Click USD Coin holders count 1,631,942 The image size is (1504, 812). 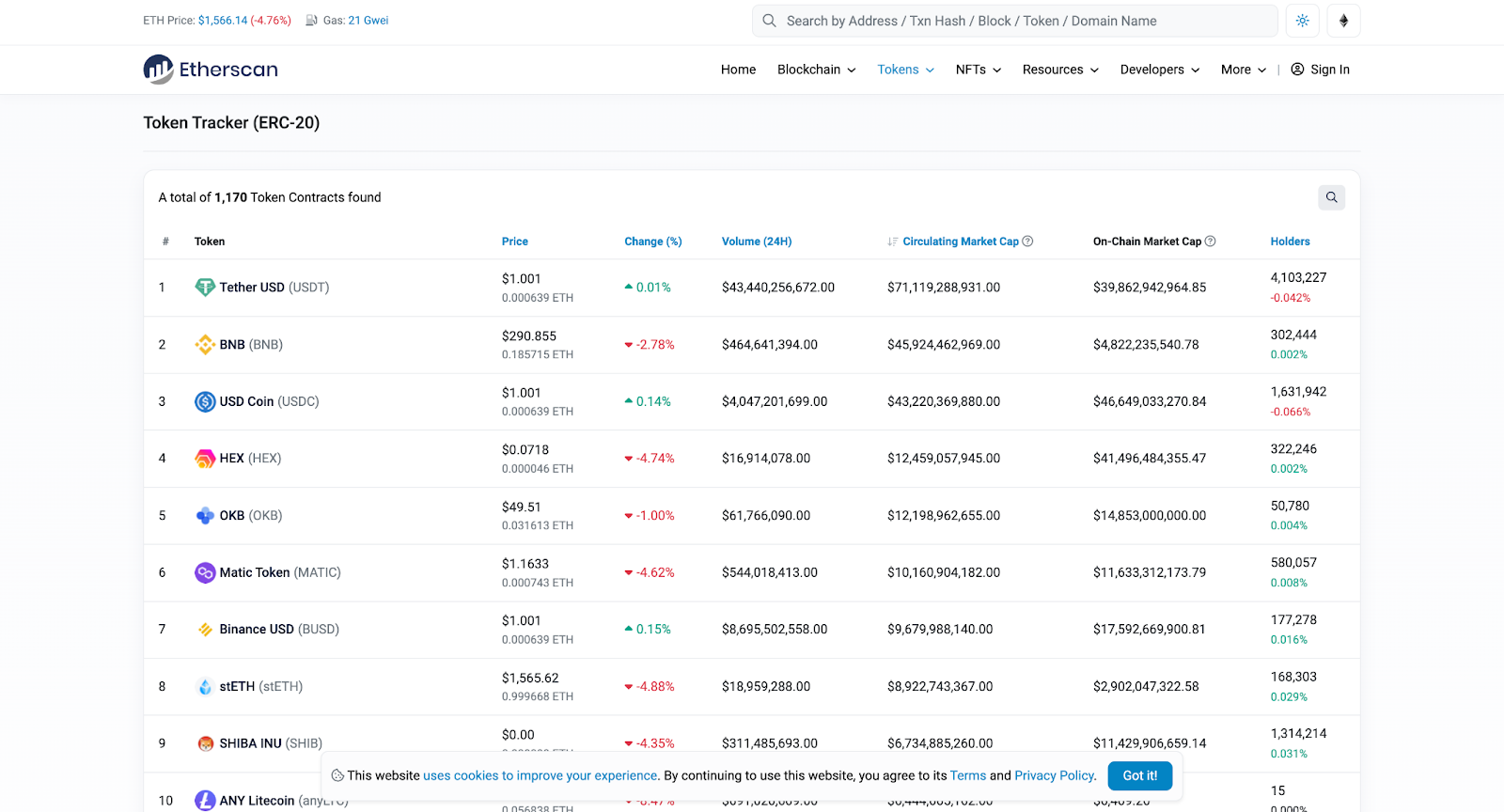1299,392
